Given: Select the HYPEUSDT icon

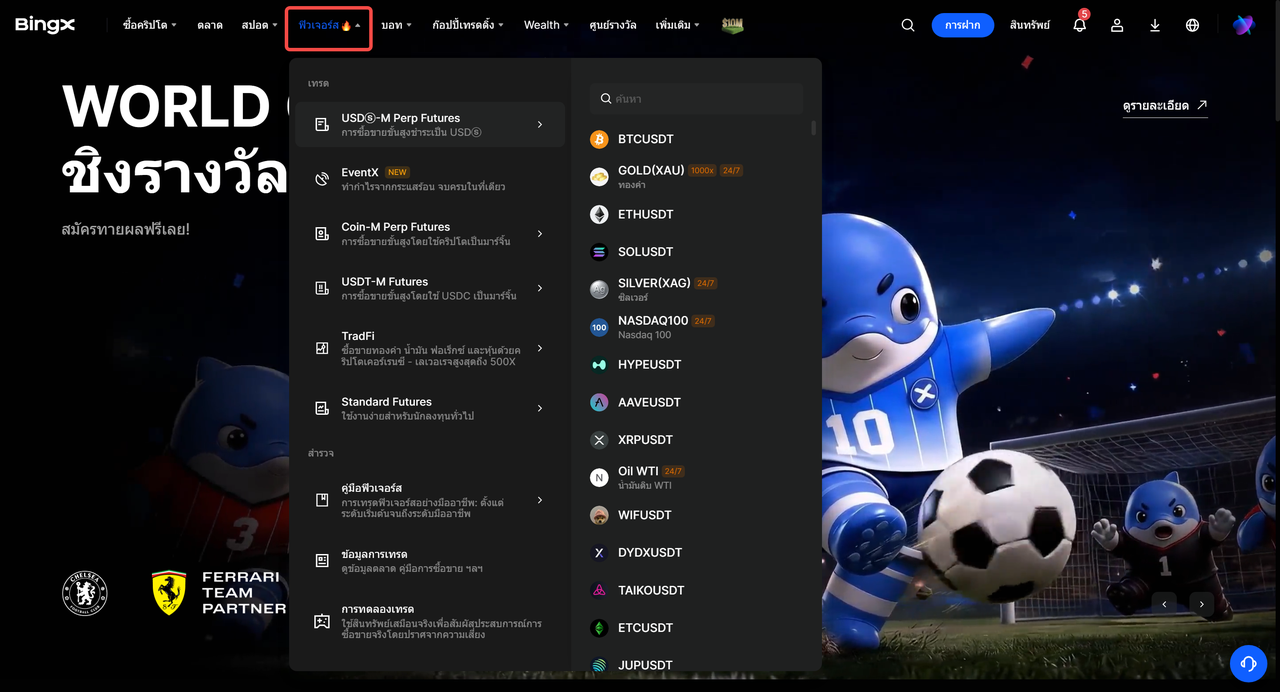Looking at the screenshot, I should click(599, 365).
